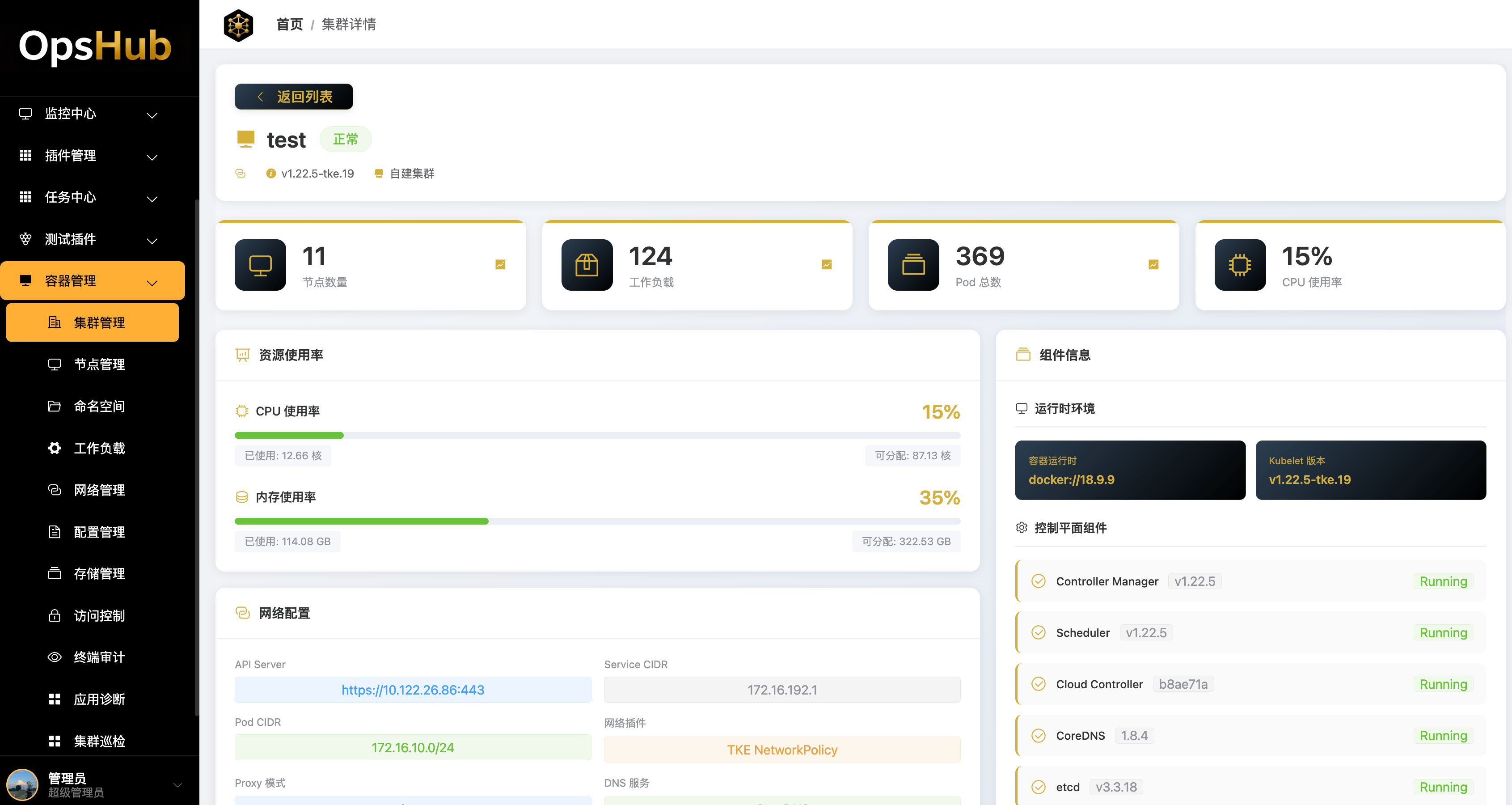Image resolution: width=1512 pixels, height=805 pixels.
Task: Switch to 集群巡检 in the sidebar
Action: [99, 741]
